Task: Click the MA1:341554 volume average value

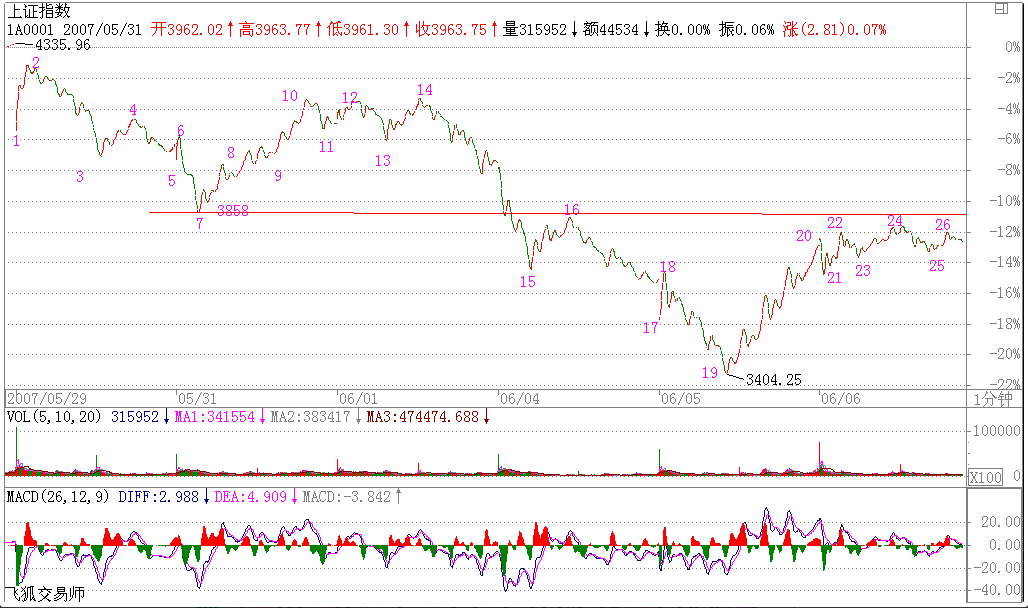Action: [216, 416]
